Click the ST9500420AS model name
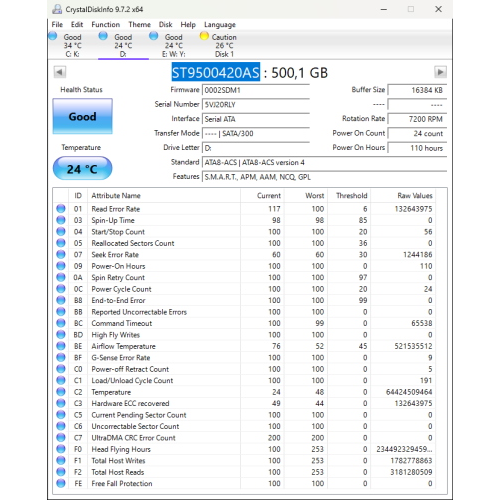This screenshot has width=500, height=500. (x=216, y=72)
